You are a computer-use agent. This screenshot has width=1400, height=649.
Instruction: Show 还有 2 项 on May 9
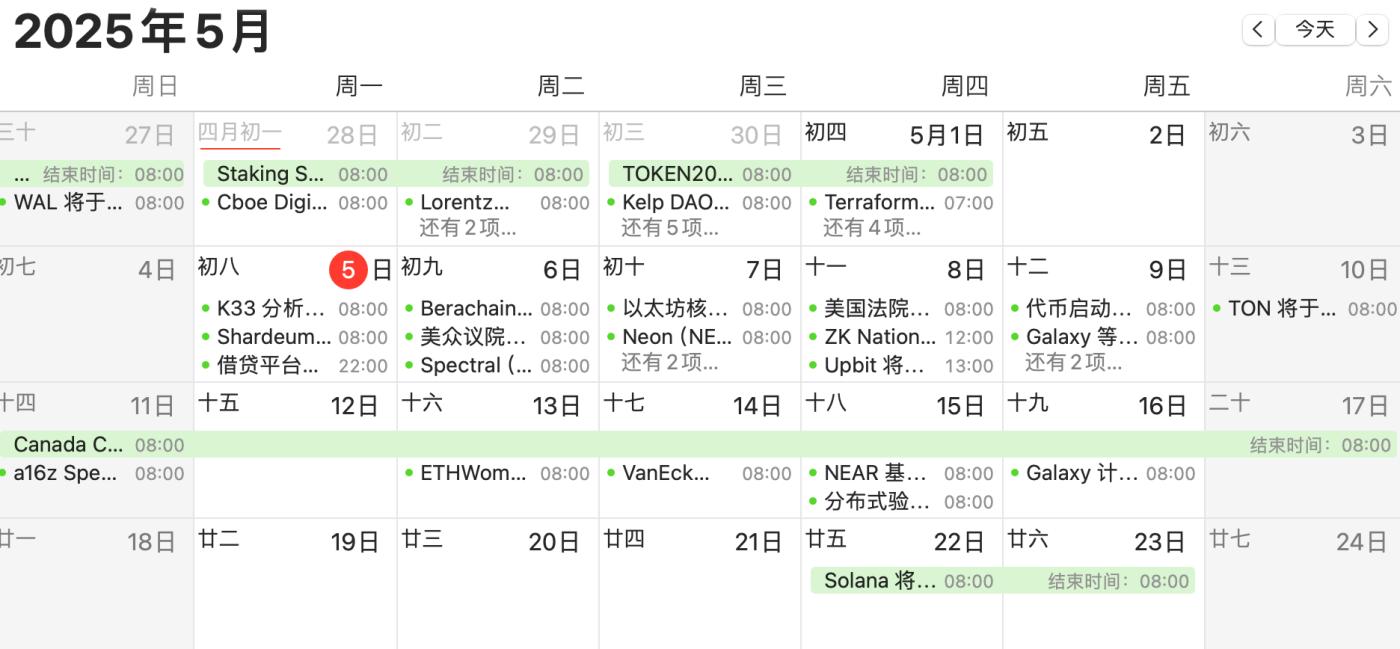click(1074, 363)
